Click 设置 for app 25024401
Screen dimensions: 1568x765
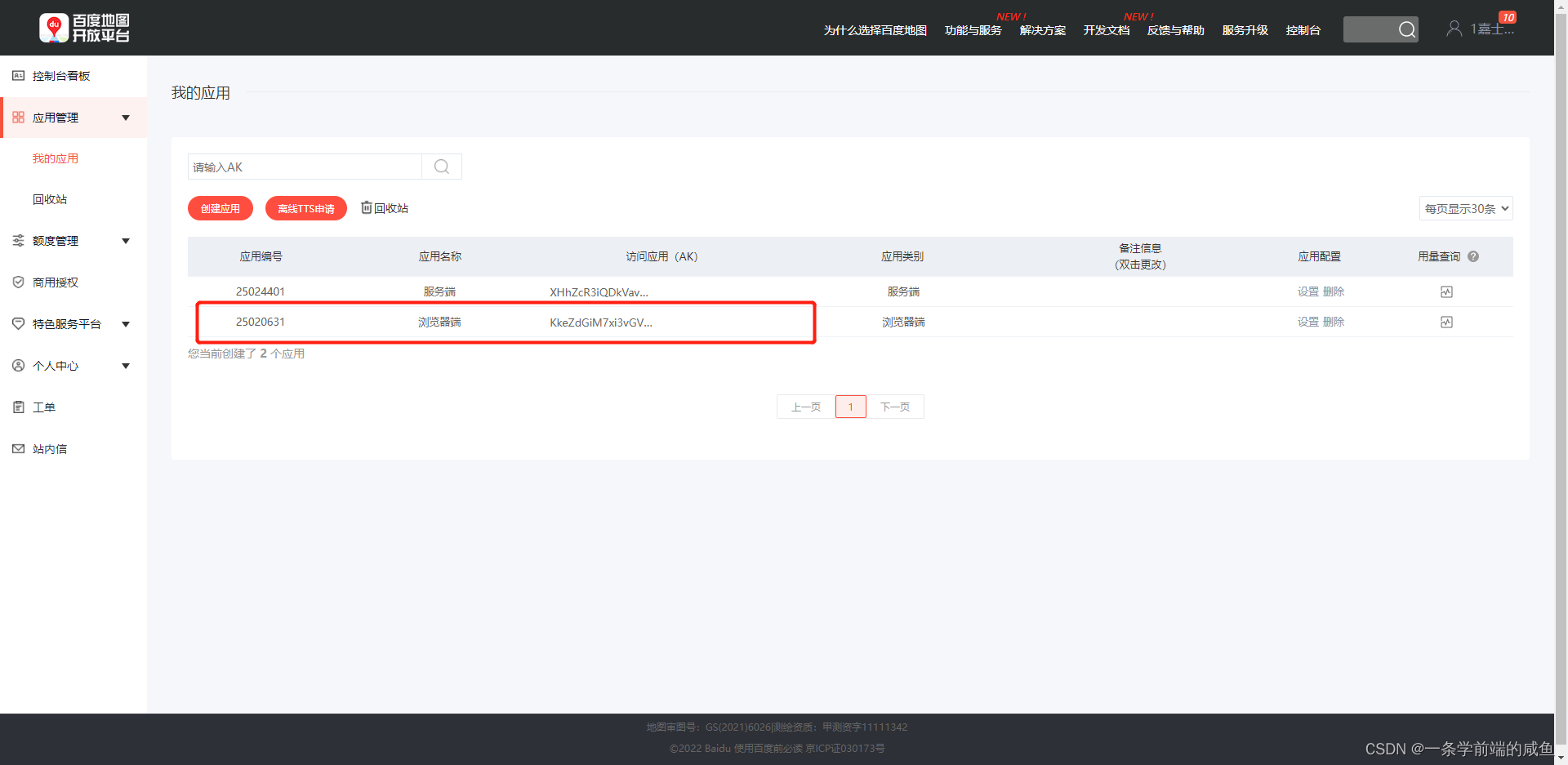click(x=1308, y=291)
